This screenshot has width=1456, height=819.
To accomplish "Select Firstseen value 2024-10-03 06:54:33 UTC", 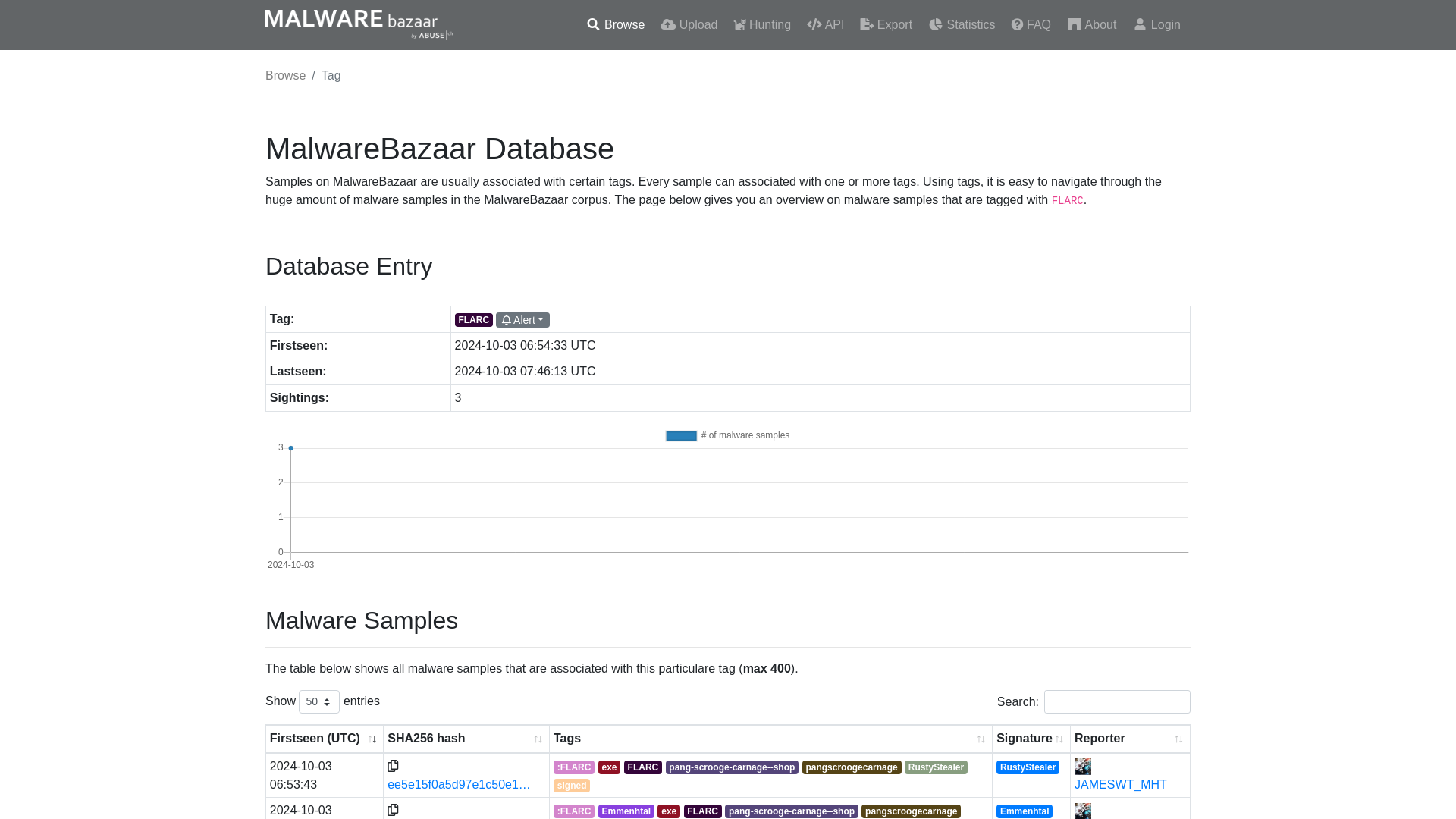I will [525, 346].
